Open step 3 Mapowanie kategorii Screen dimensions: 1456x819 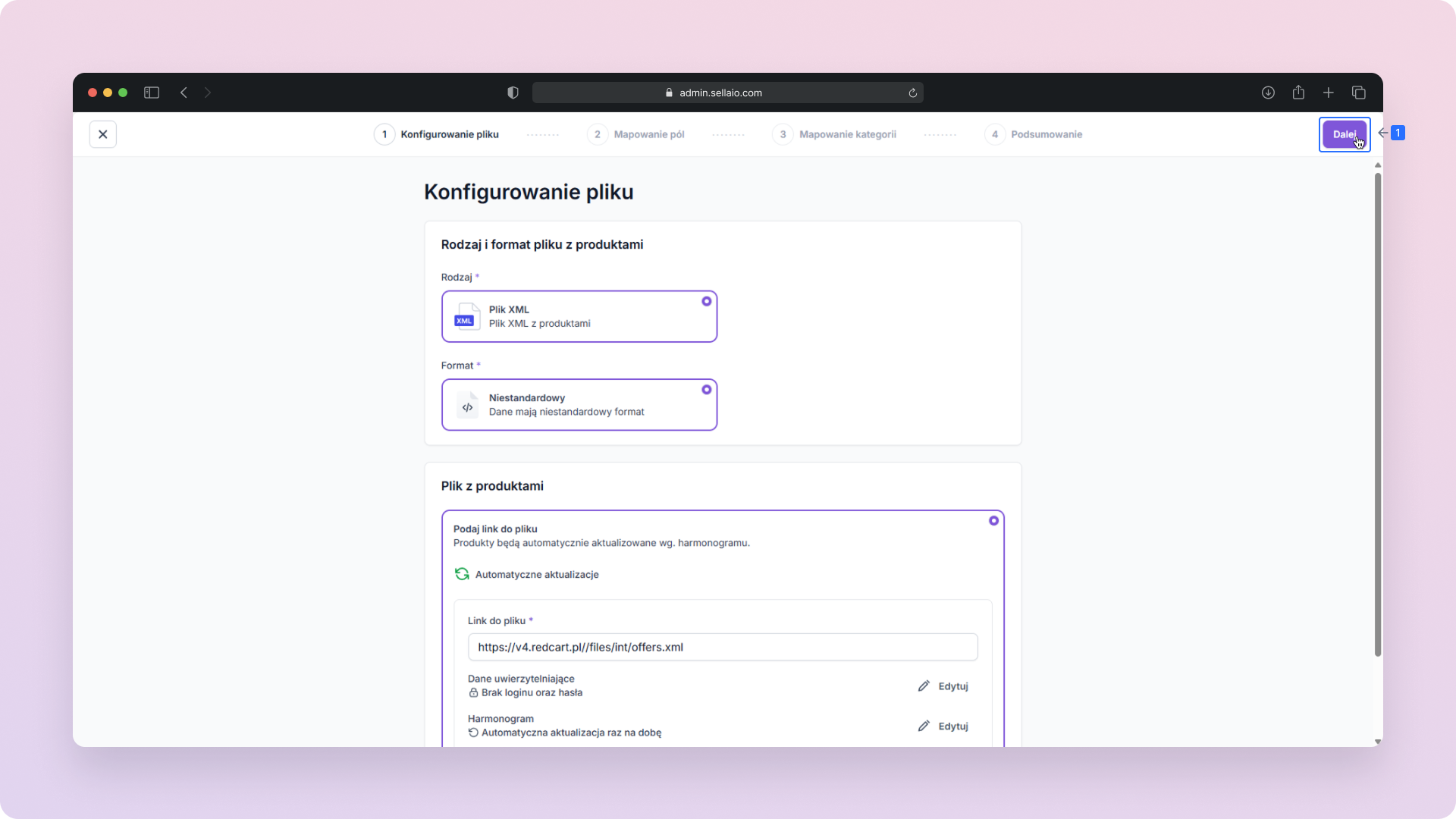[x=834, y=134]
